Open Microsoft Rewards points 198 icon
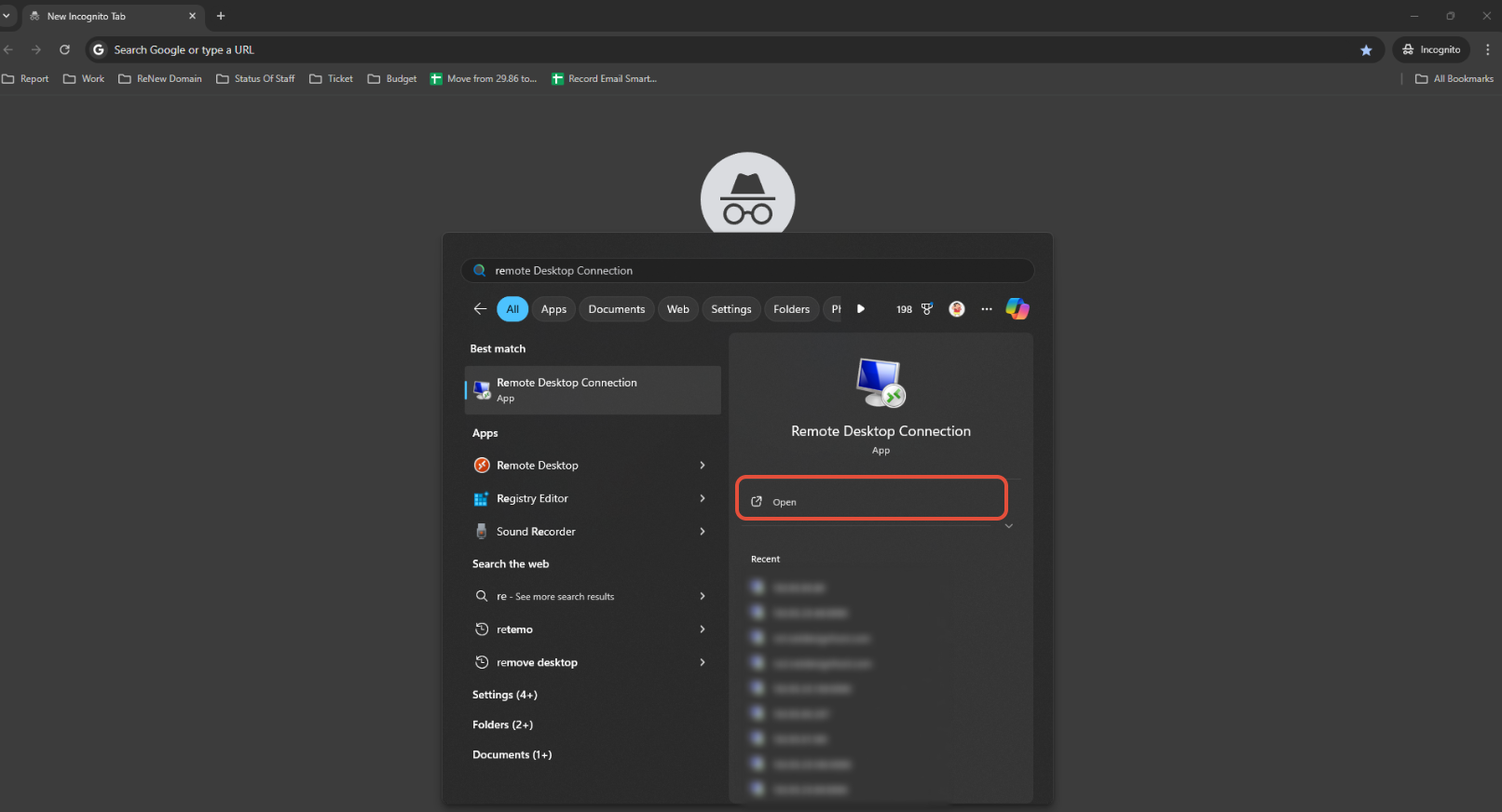1502x812 pixels. tap(915, 309)
